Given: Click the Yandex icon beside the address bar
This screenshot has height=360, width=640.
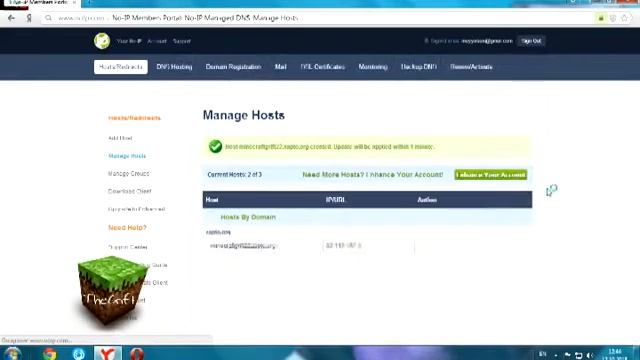Looking at the screenshot, I should point(29,18).
